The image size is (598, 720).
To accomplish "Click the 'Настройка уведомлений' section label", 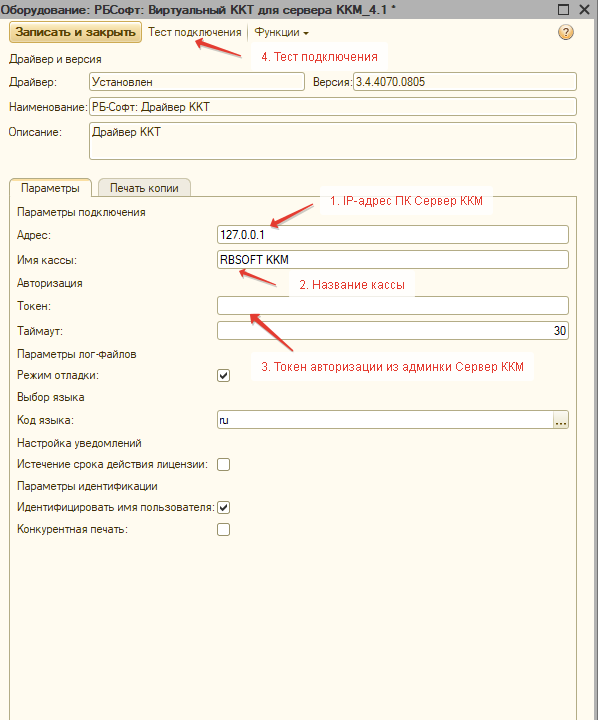I will [79, 443].
